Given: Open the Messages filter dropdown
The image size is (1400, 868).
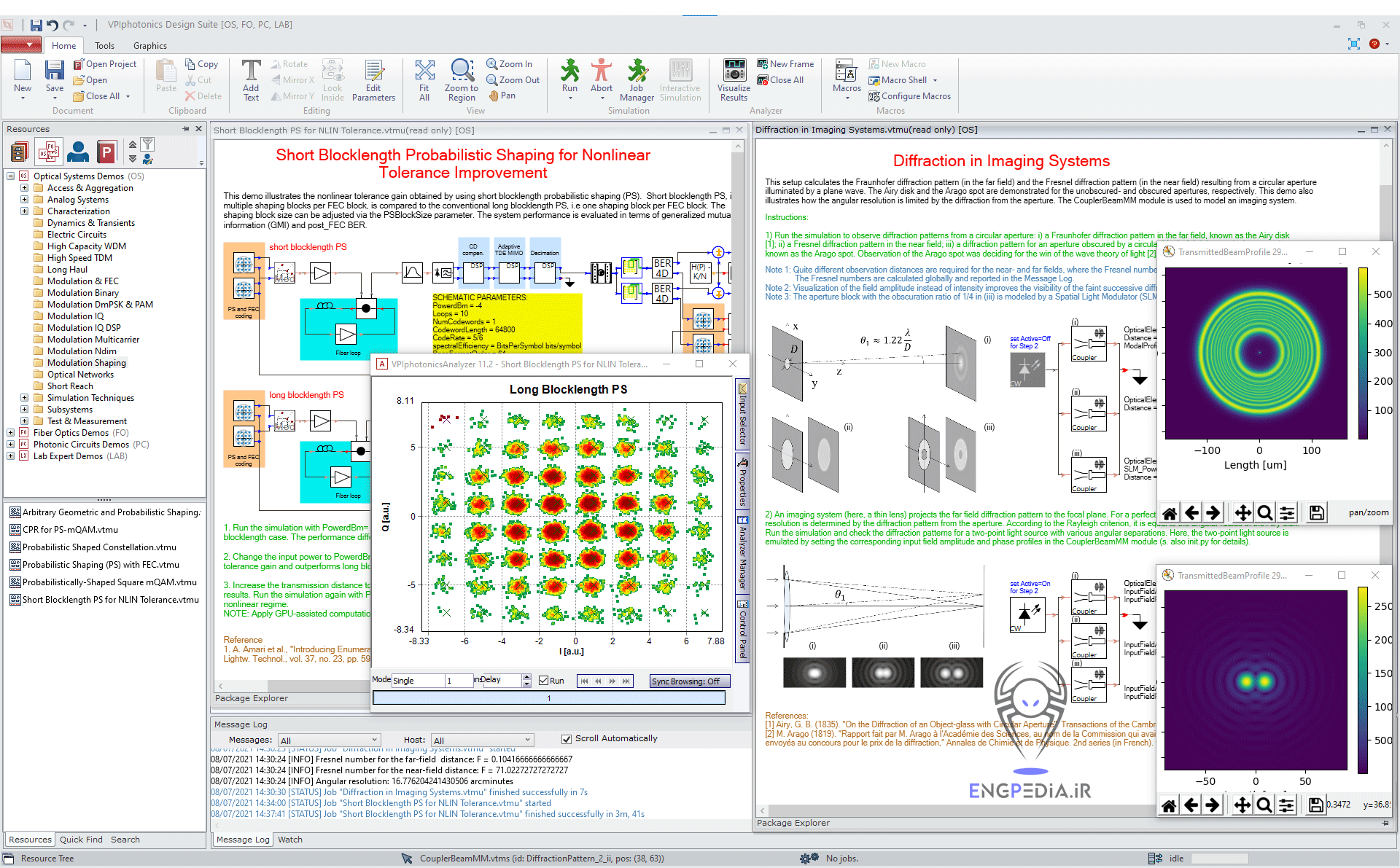Looking at the screenshot, I should tap(374, 739).
